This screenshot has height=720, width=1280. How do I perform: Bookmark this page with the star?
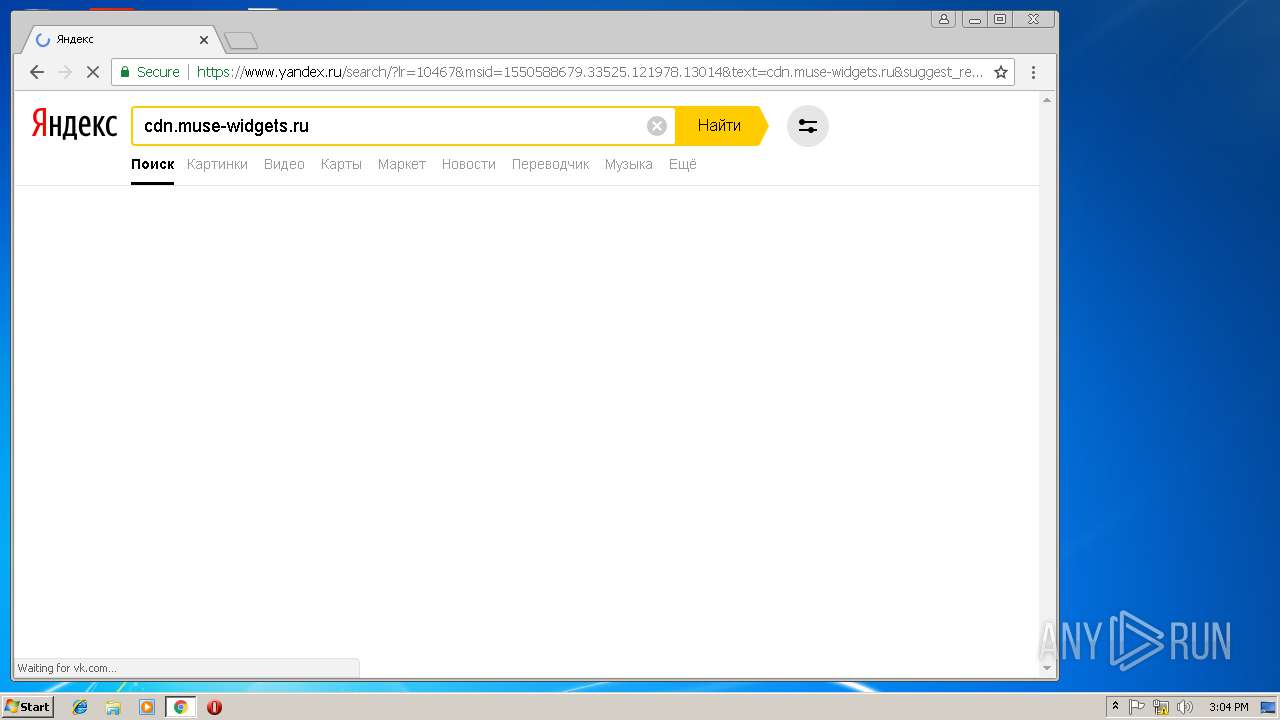(1000, 72)
